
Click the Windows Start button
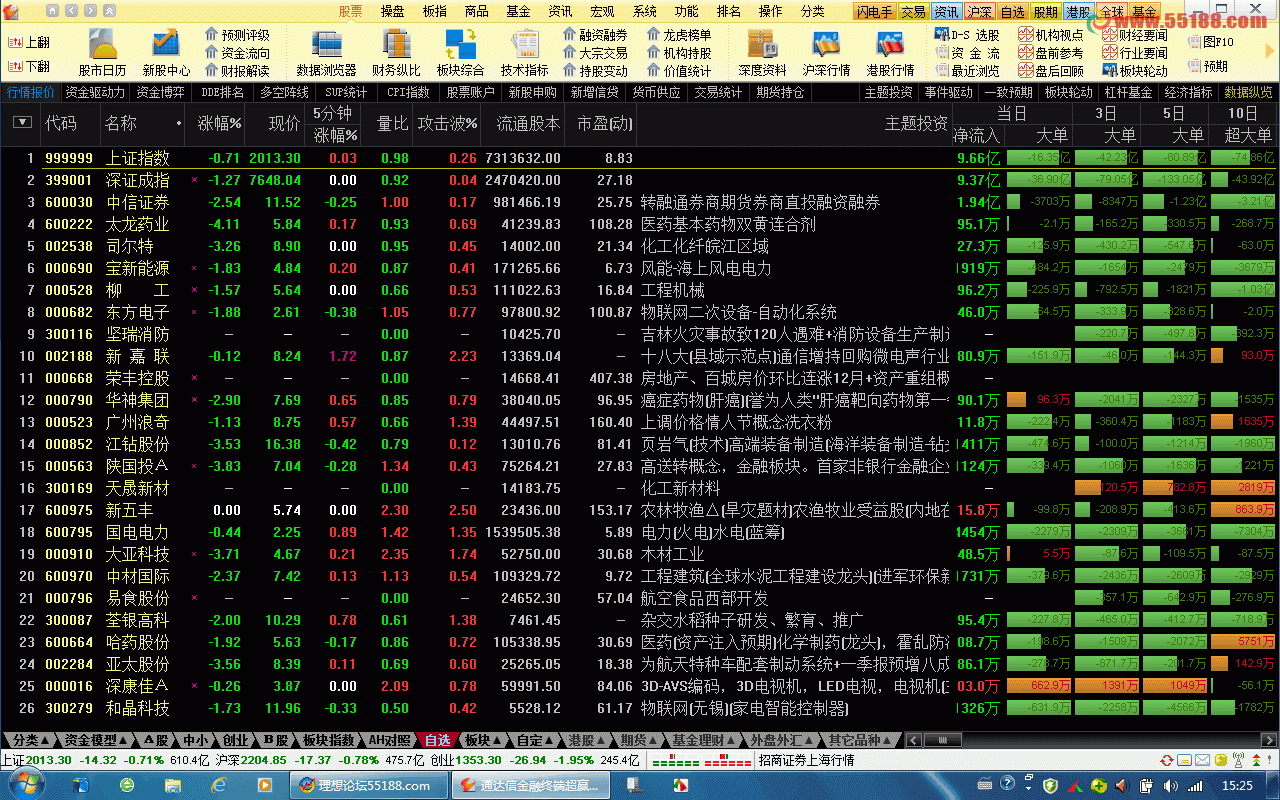click(25, 785)
